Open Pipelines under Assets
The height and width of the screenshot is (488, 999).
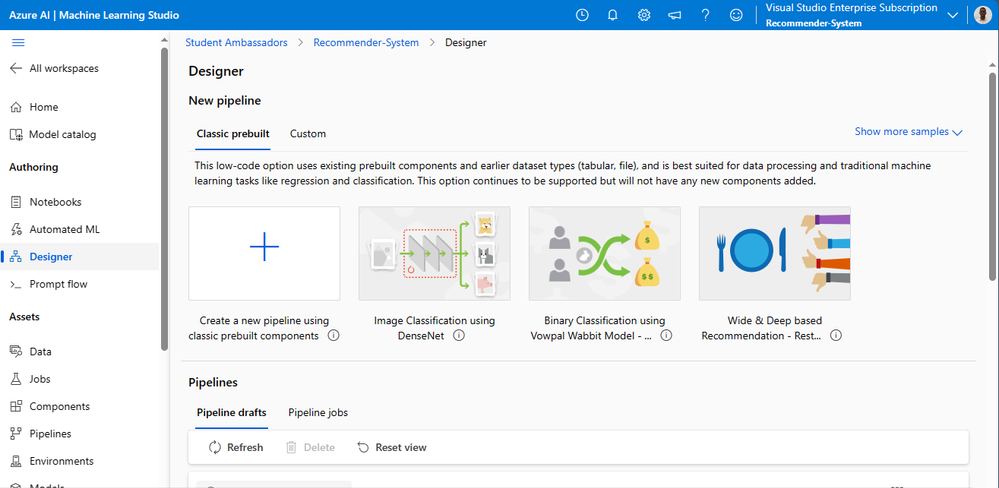[40, 434]
